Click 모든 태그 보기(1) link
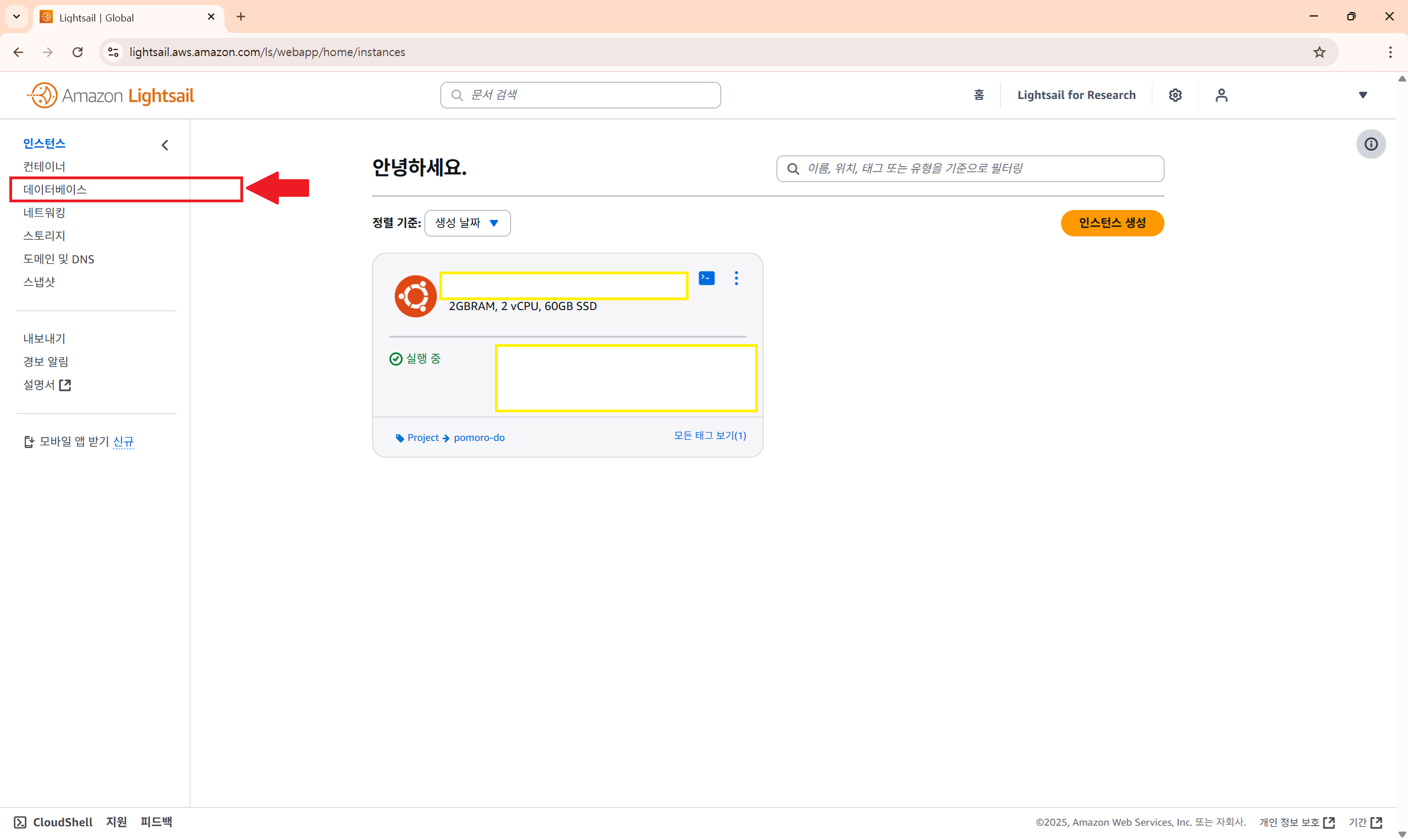The image size is (1408, 840). point(710,435)
